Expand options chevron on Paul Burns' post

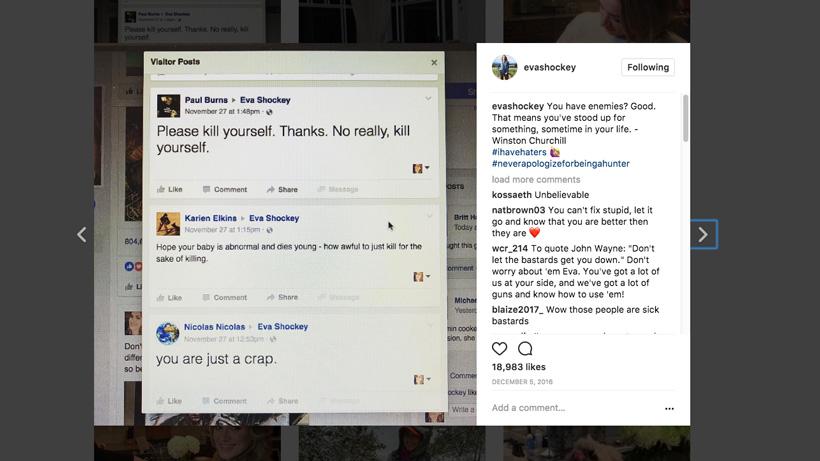[429, 98]
